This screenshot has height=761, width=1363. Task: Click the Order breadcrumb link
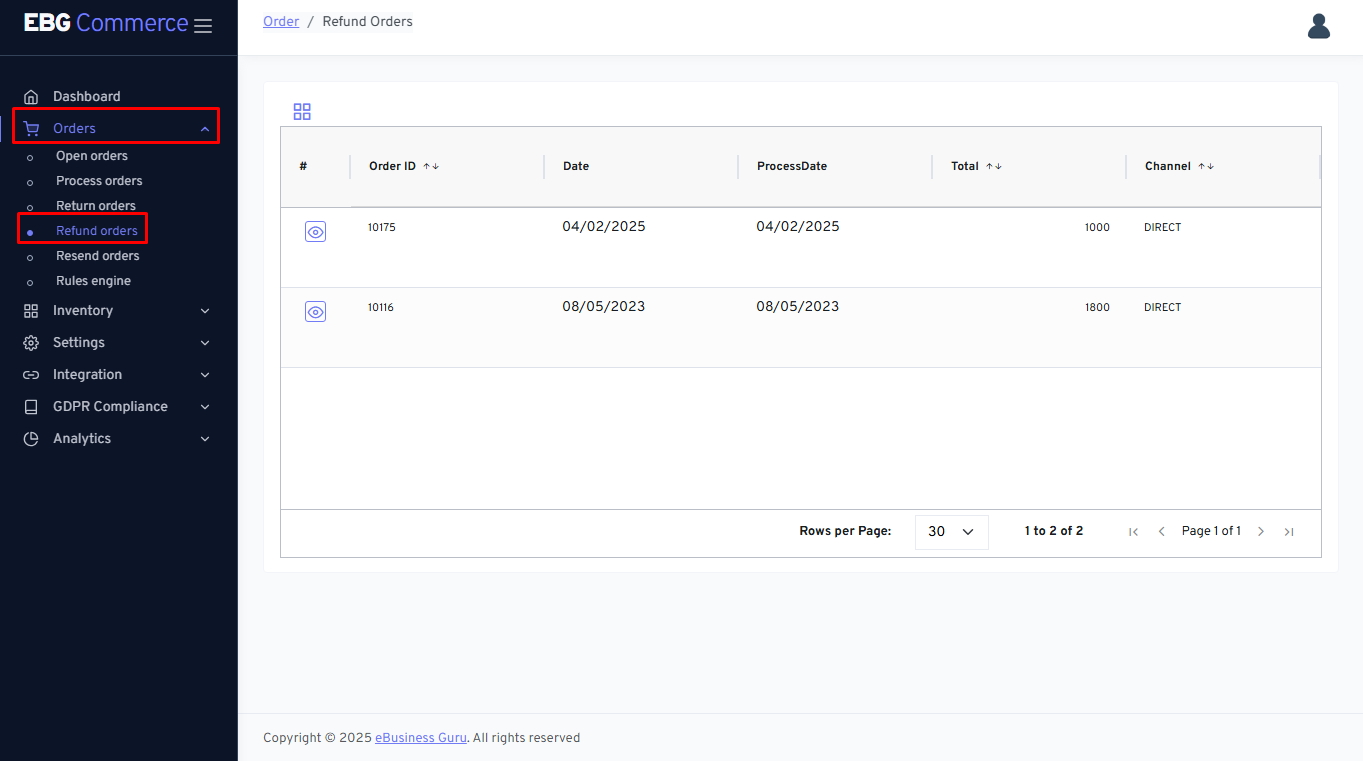coord(281,21)
